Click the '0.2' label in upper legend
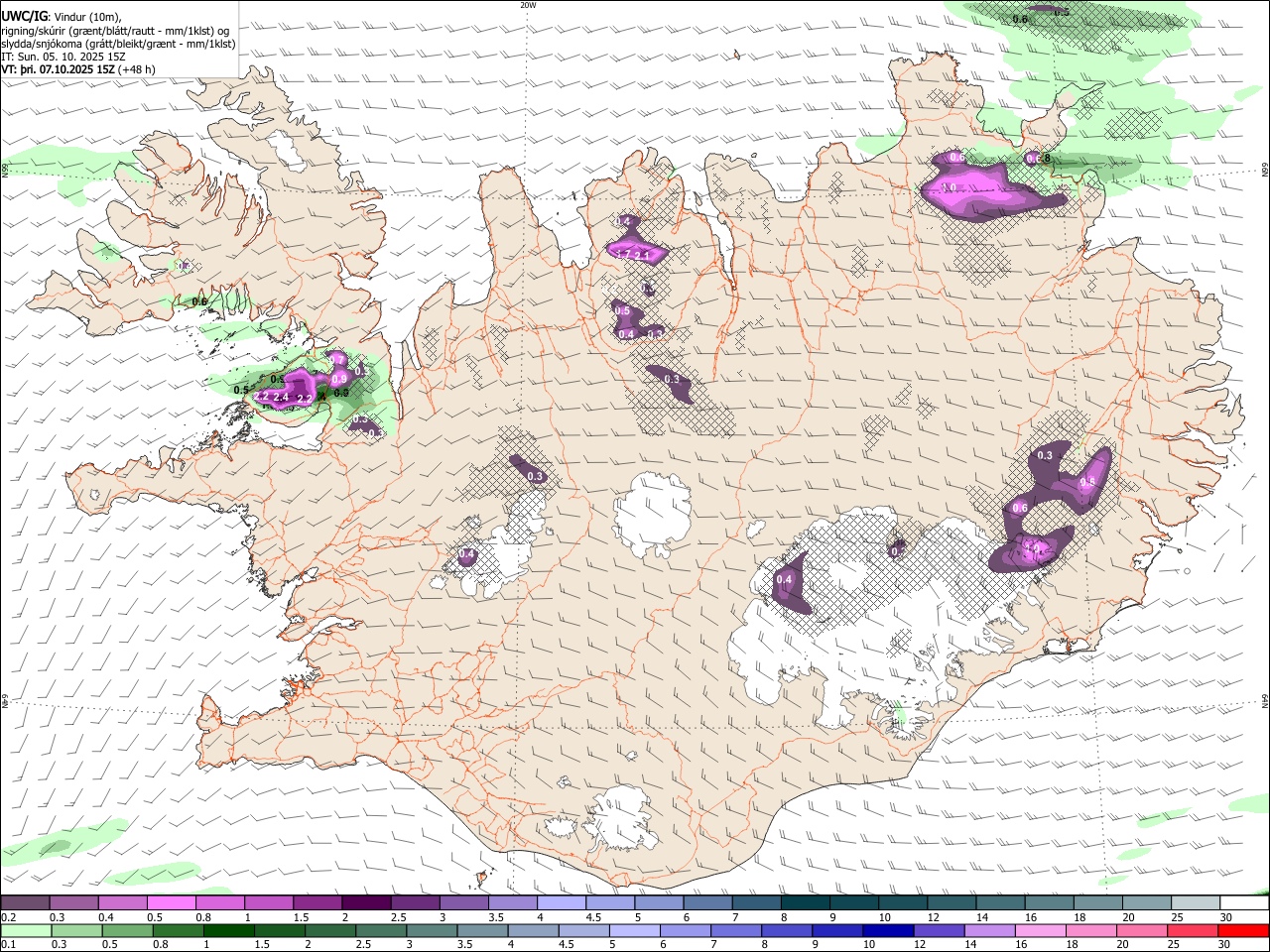The width and height of the screenshot is (1270, 952). (x=7, y=917)
